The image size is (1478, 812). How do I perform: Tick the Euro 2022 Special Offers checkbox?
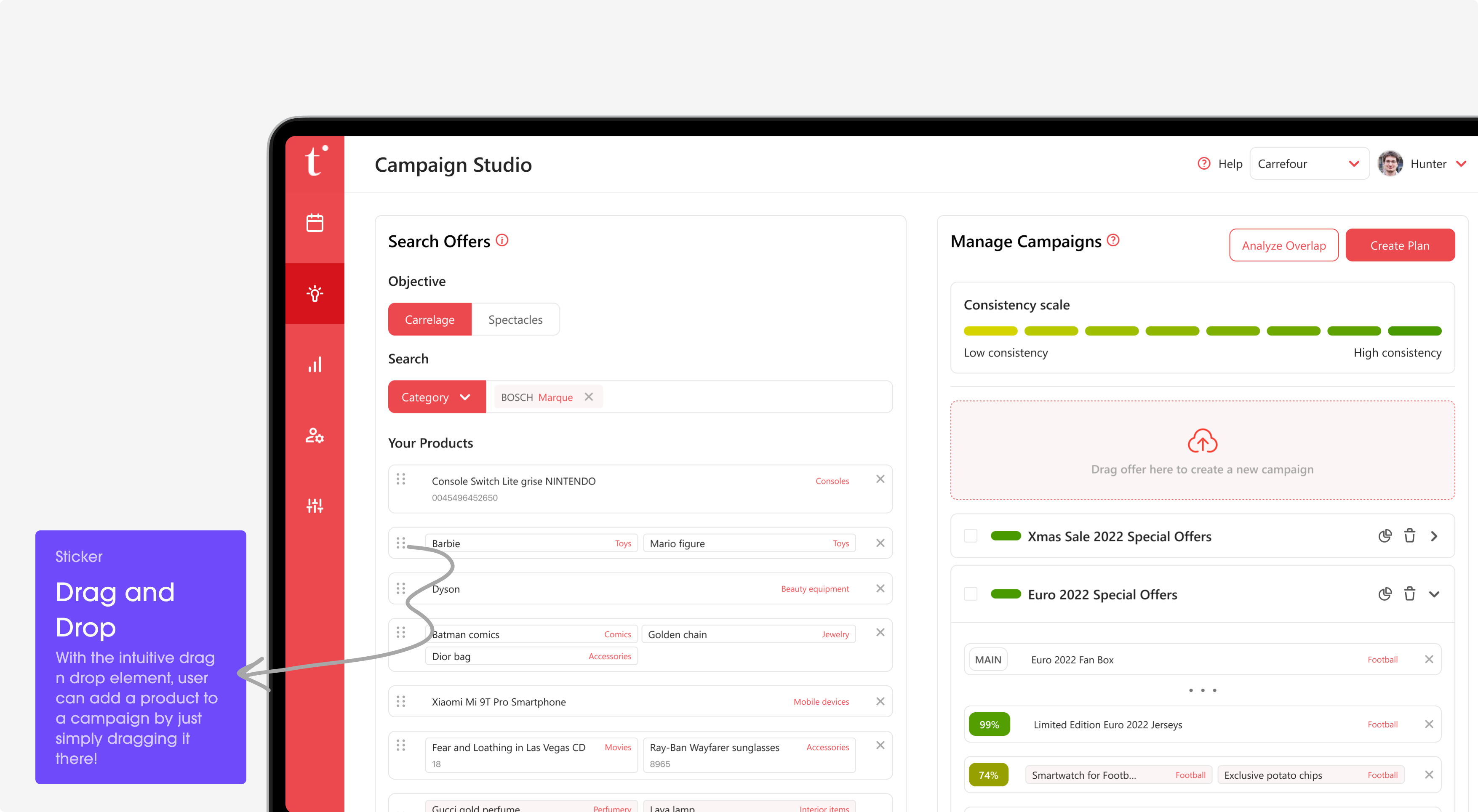(x=970, y=594)
